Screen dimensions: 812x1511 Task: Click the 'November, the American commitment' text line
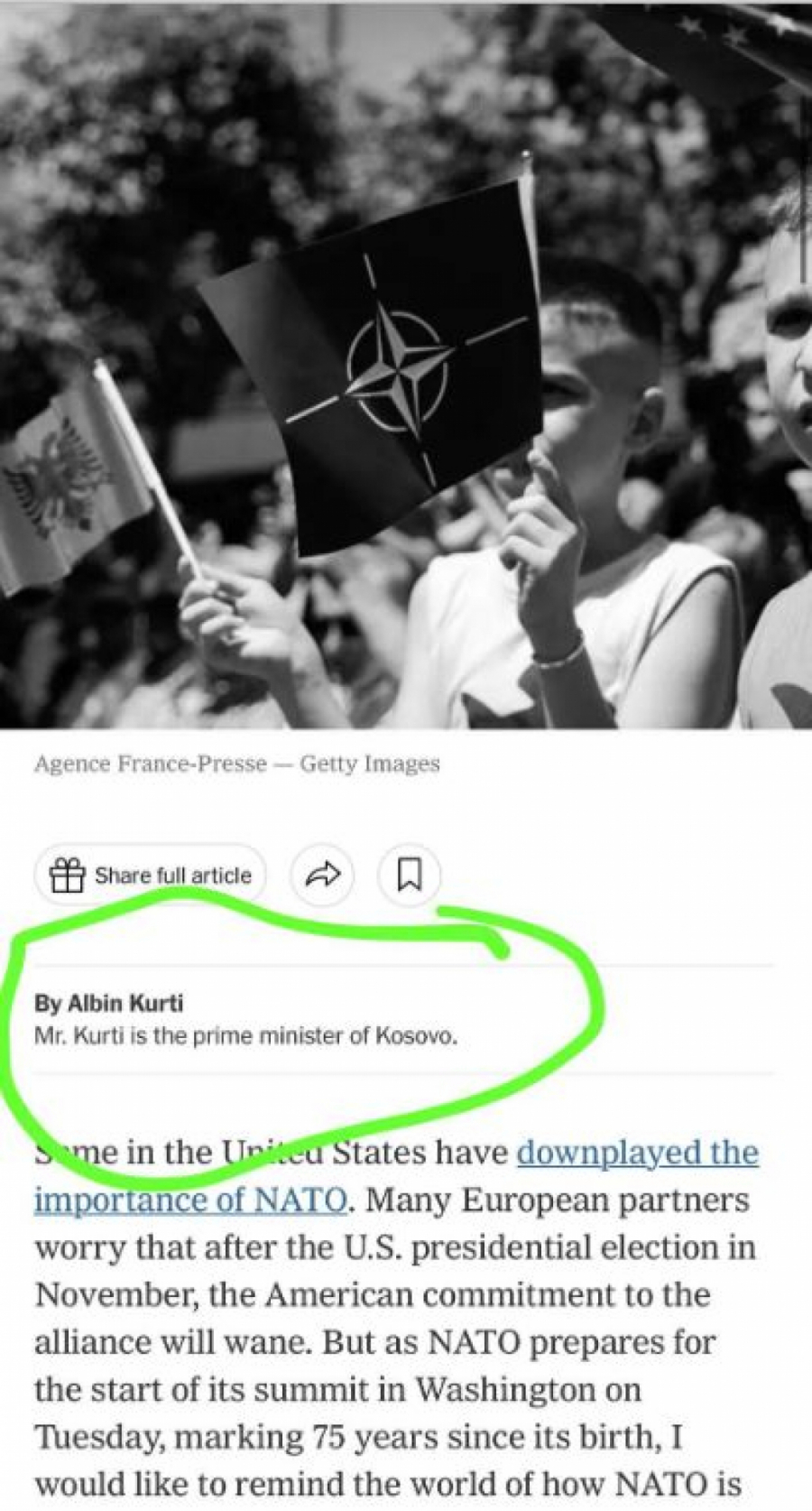pyautogui.click(x=373, y=1295)
